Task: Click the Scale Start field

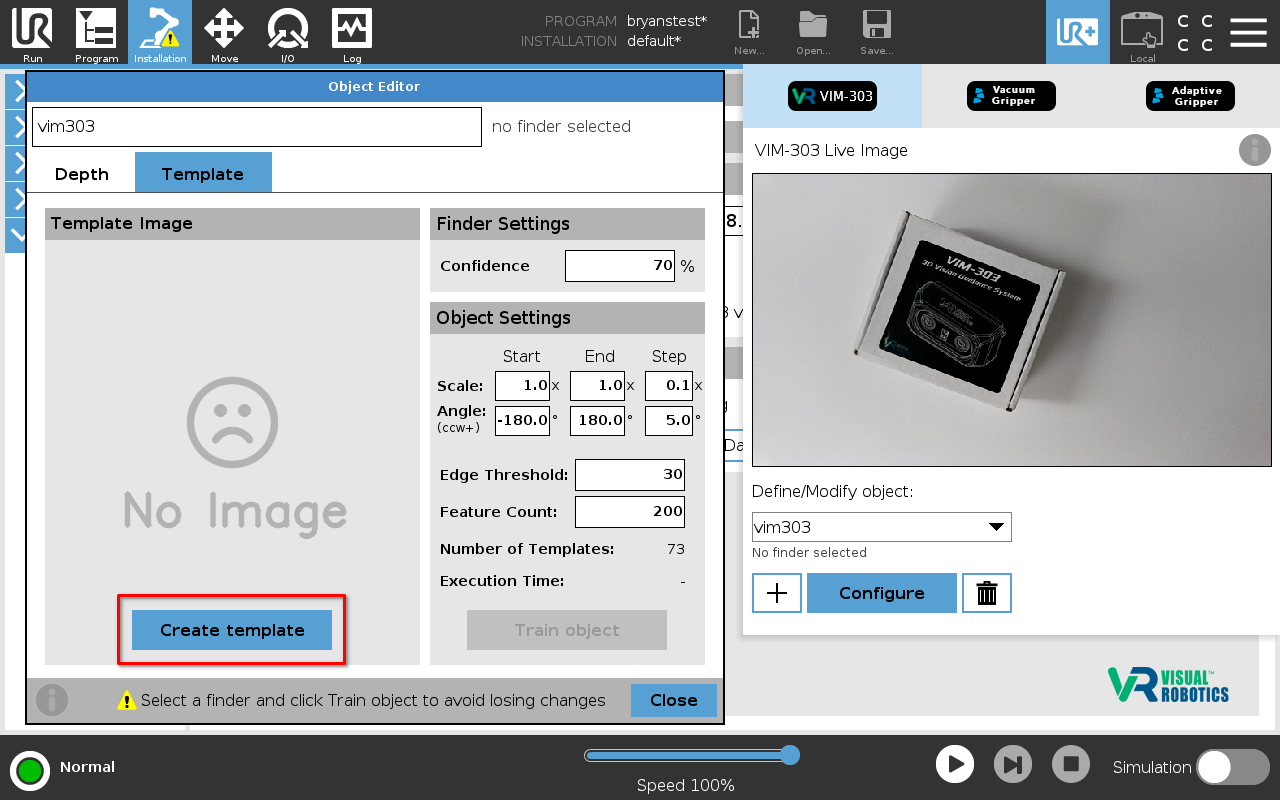Action: (x=522, y=386)
